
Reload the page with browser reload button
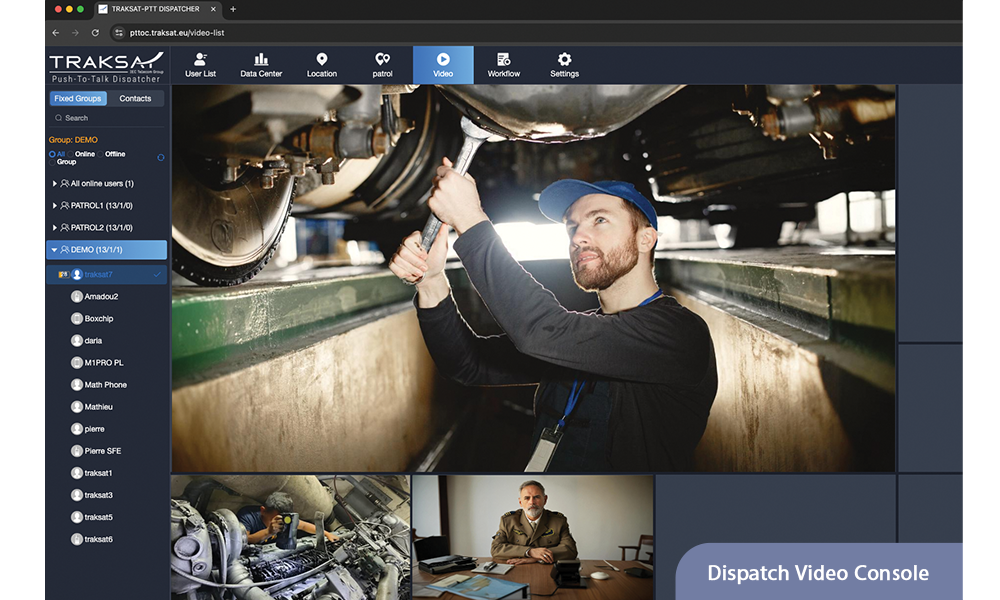[x=95, y=32]
